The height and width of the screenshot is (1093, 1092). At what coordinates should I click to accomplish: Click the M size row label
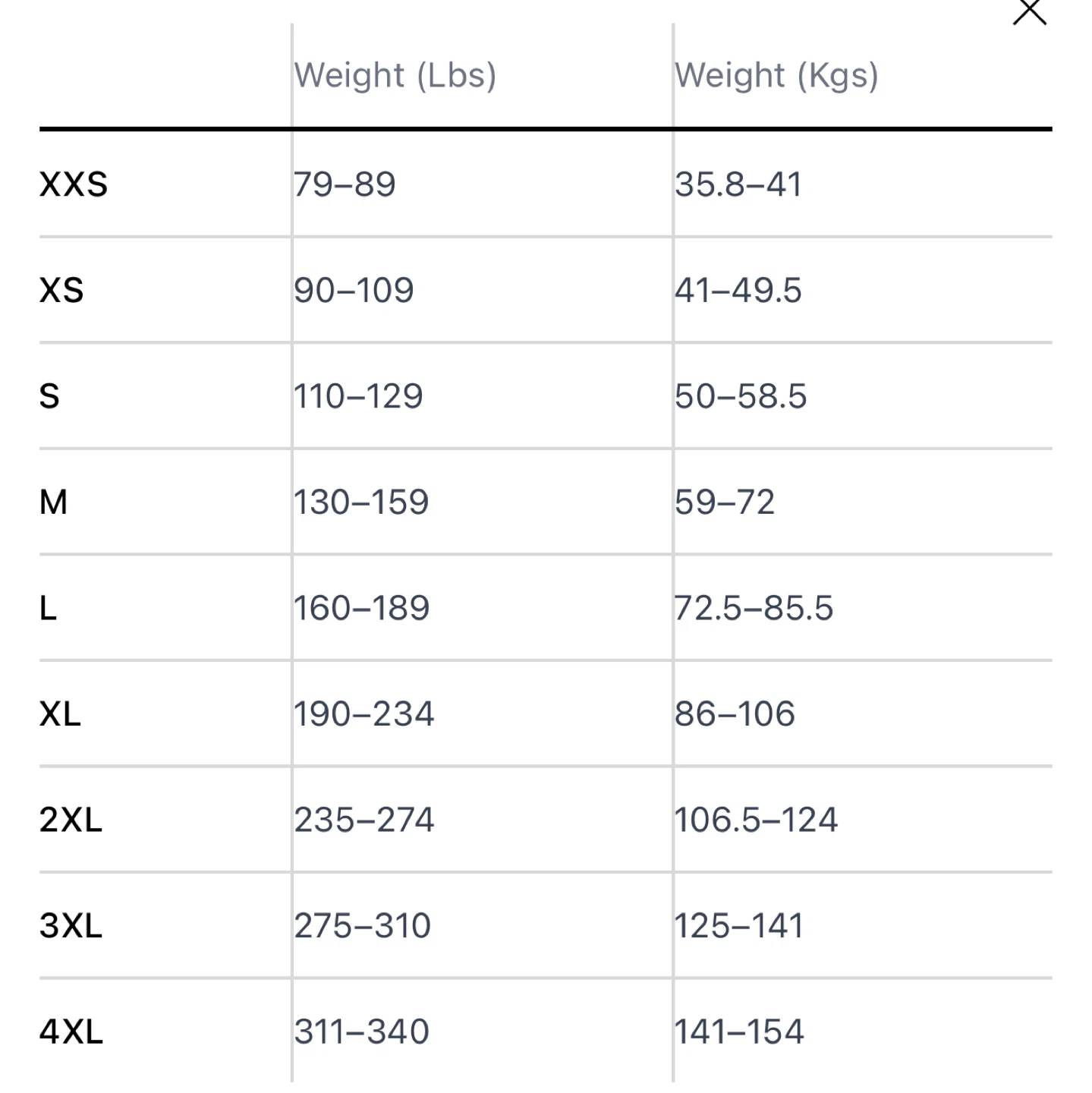54,502
